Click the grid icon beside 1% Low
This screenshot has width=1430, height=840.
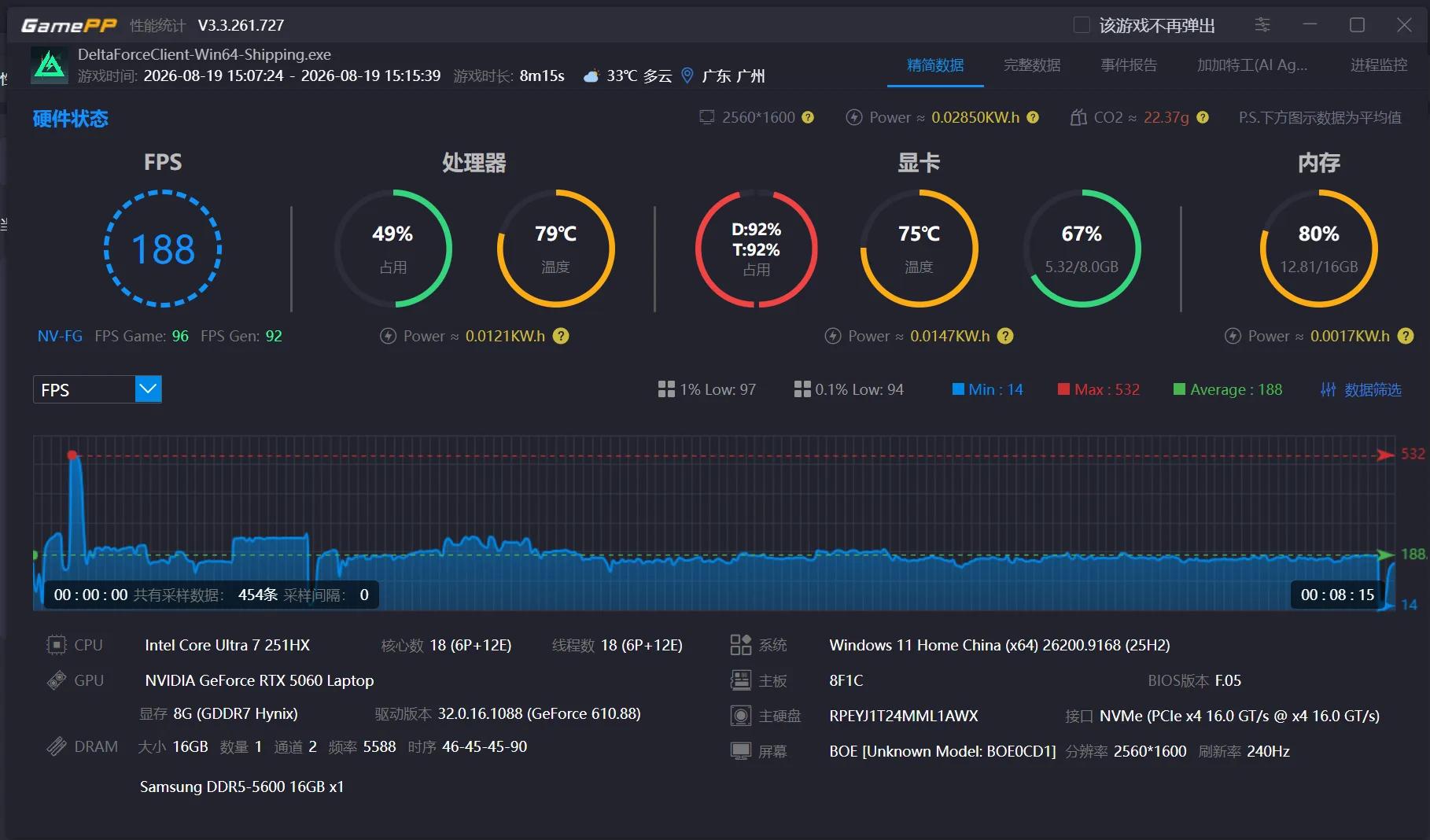(666, 389)
